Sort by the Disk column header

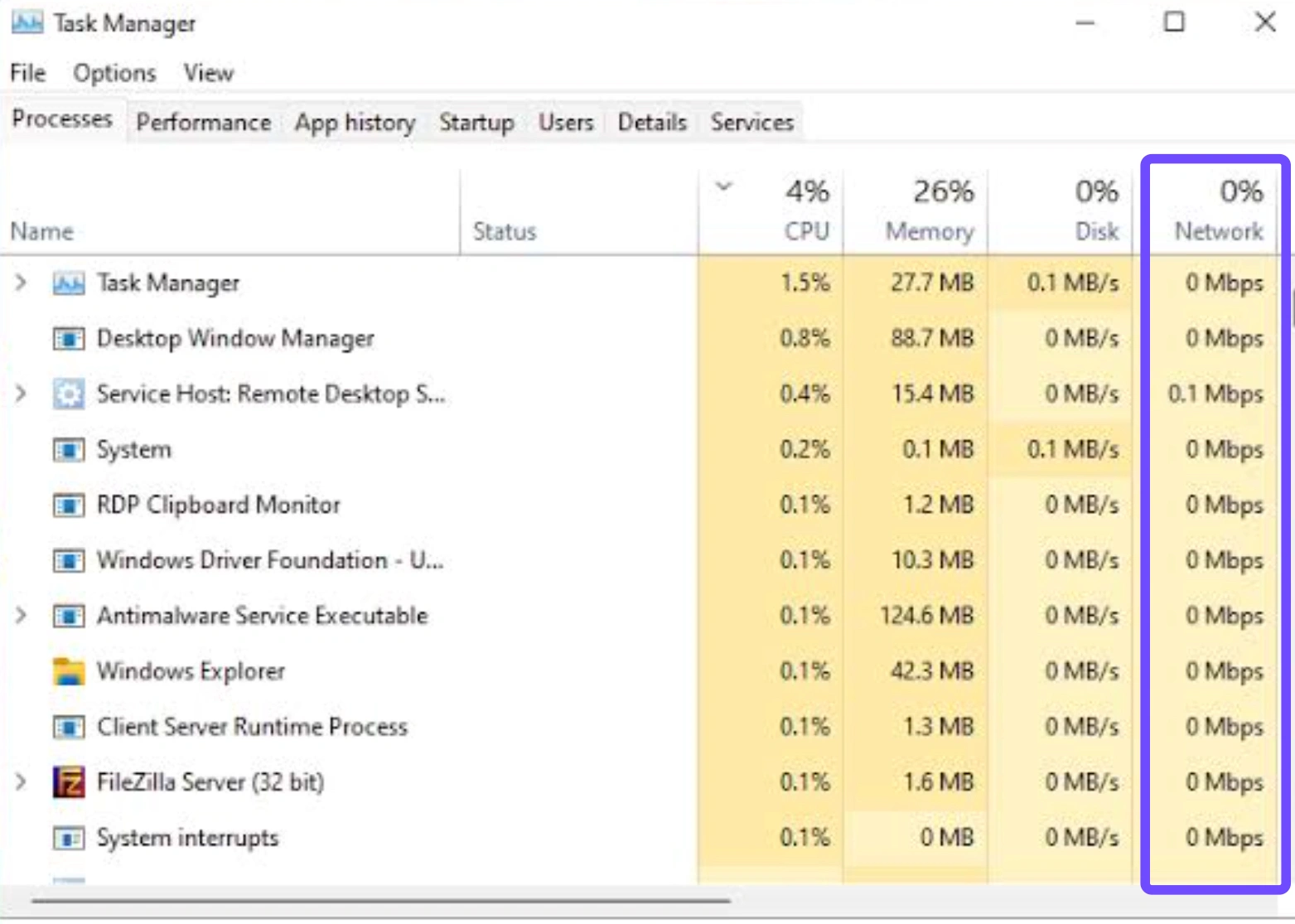pyautogui.click(x=1061, y=213)
